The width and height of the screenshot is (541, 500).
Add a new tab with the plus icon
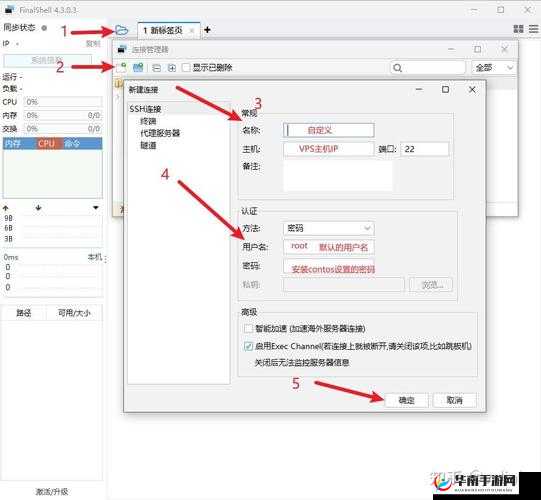click(207, 30)
